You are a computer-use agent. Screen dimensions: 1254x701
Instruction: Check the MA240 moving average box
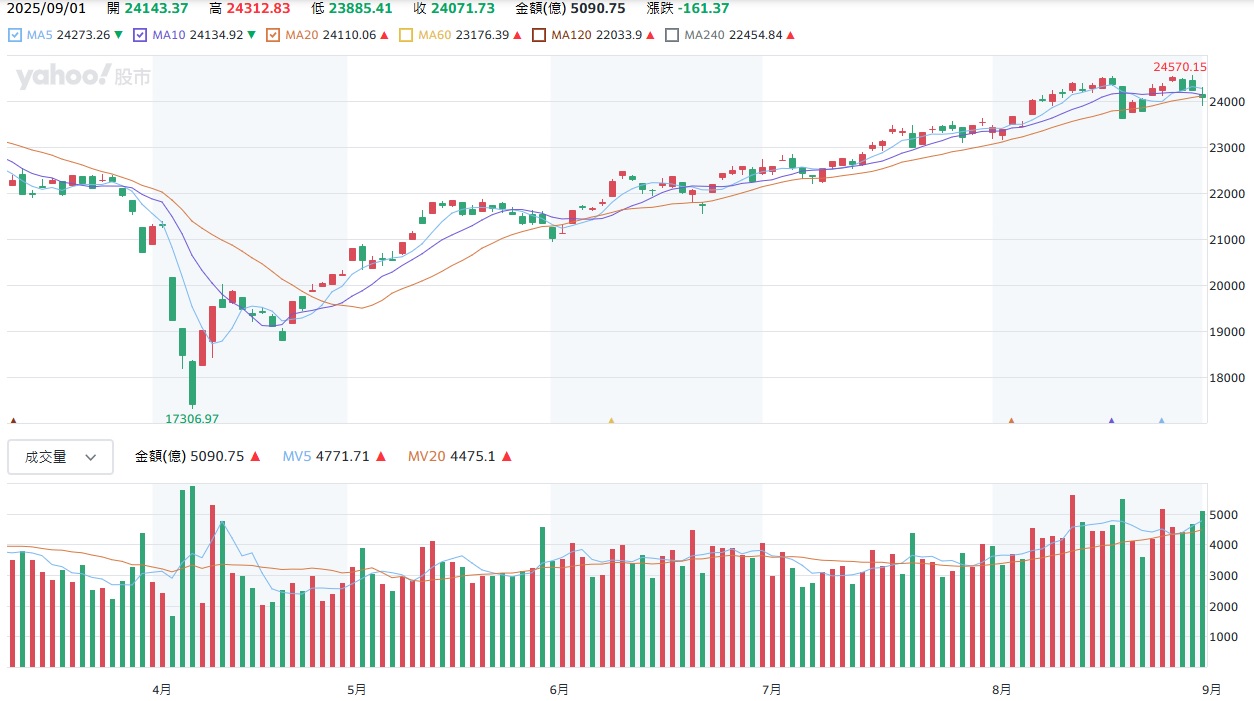pos(672,35)
